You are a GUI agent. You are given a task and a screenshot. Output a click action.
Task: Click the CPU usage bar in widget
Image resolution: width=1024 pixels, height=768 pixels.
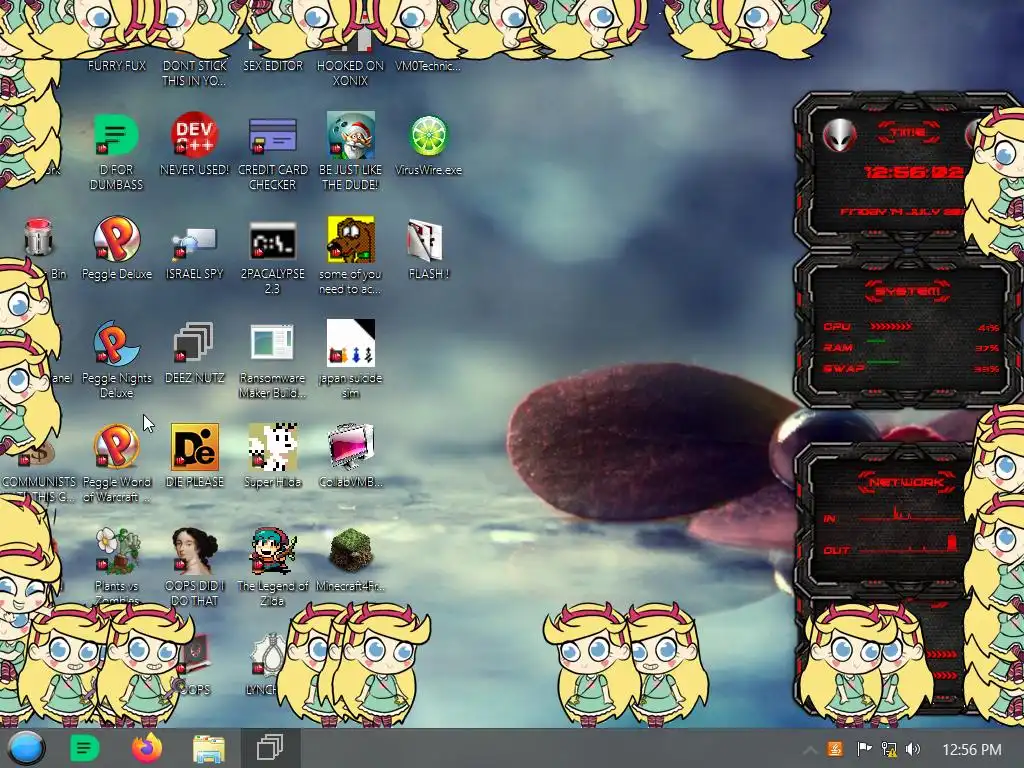point(891,326)
